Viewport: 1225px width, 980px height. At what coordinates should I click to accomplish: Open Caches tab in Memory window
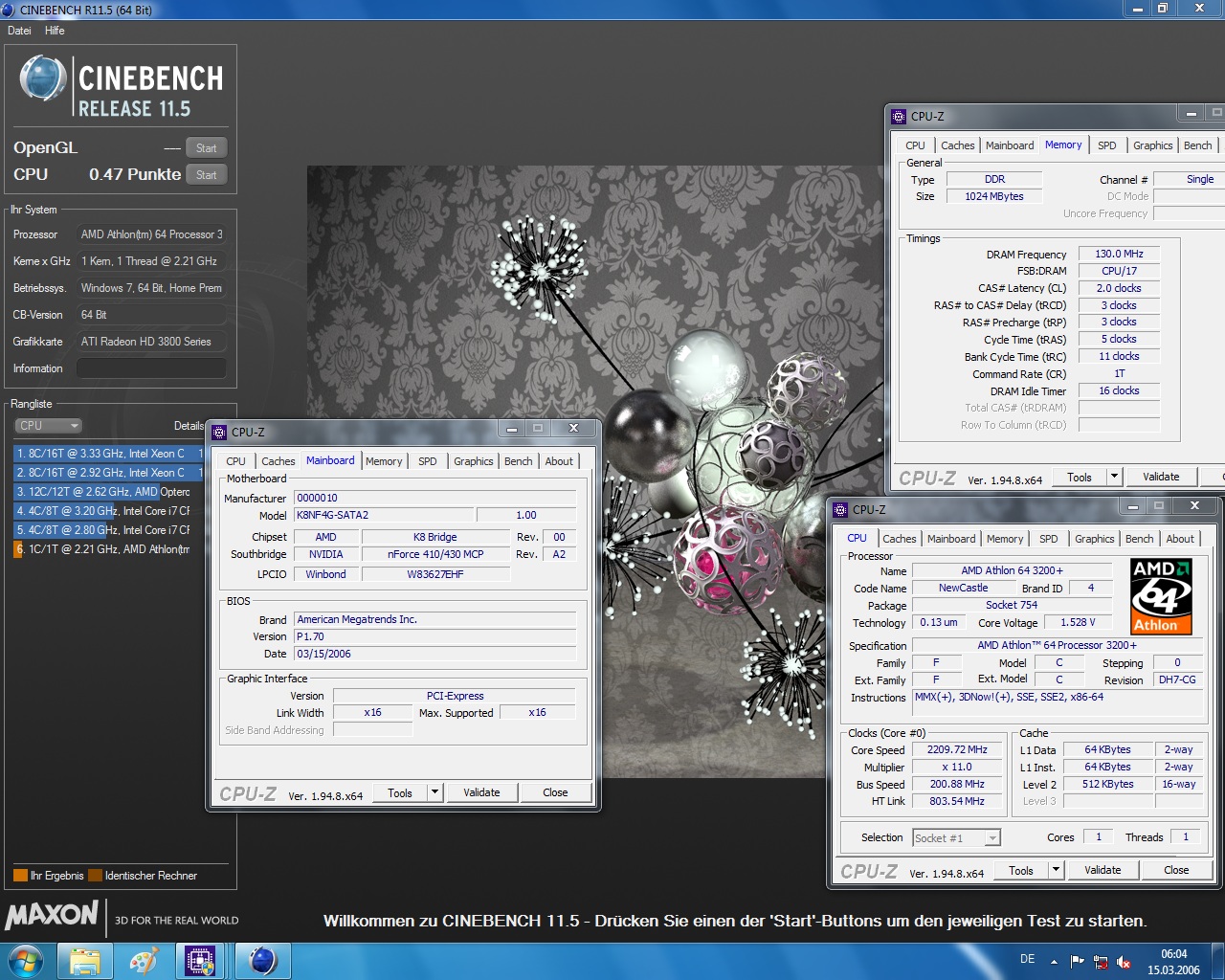(x=957, y=145)
